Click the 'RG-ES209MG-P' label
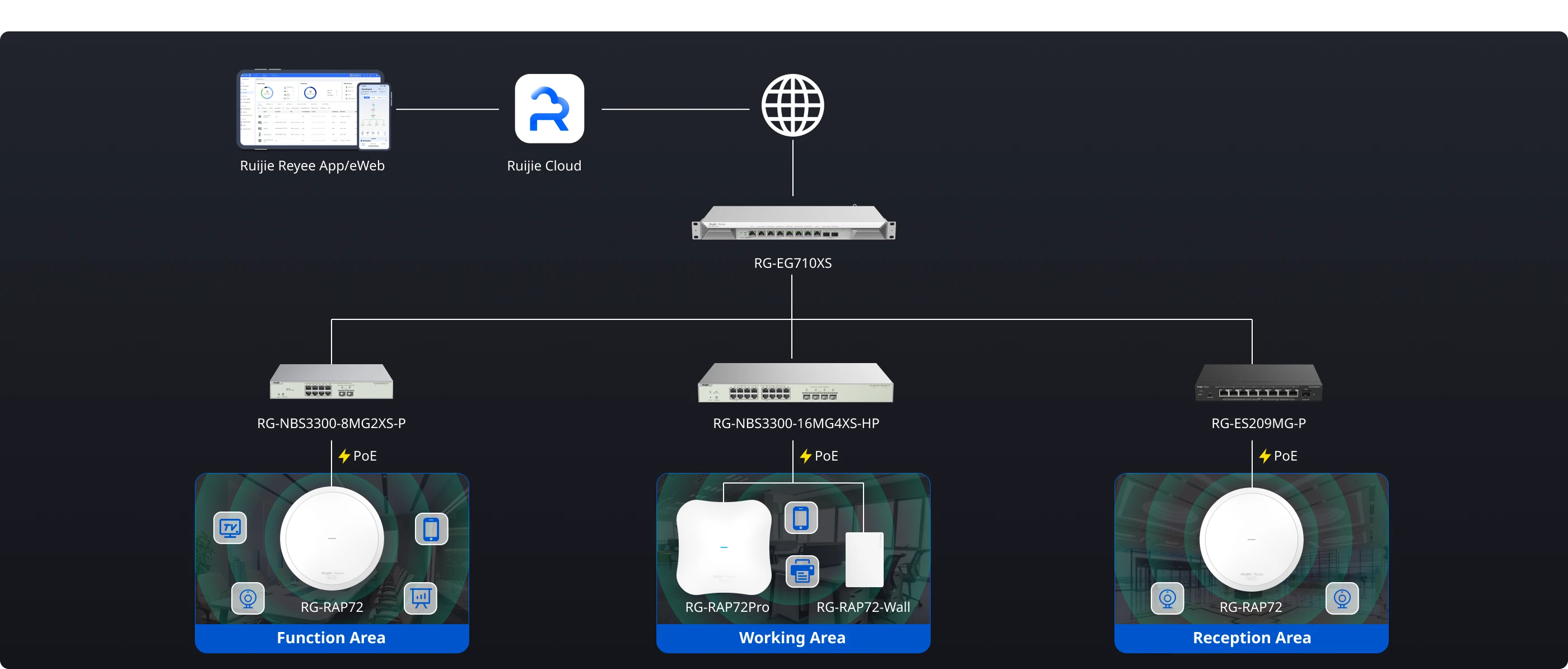1568x669 pixels. pyautogui.click(x=1259, y=424)
